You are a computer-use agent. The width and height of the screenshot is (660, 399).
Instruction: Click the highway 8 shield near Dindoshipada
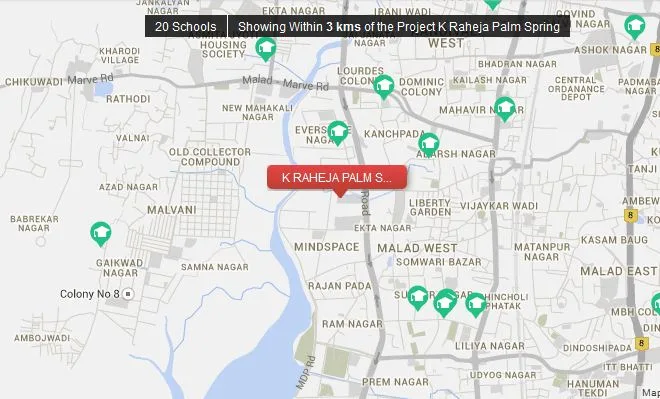(641, 343)
